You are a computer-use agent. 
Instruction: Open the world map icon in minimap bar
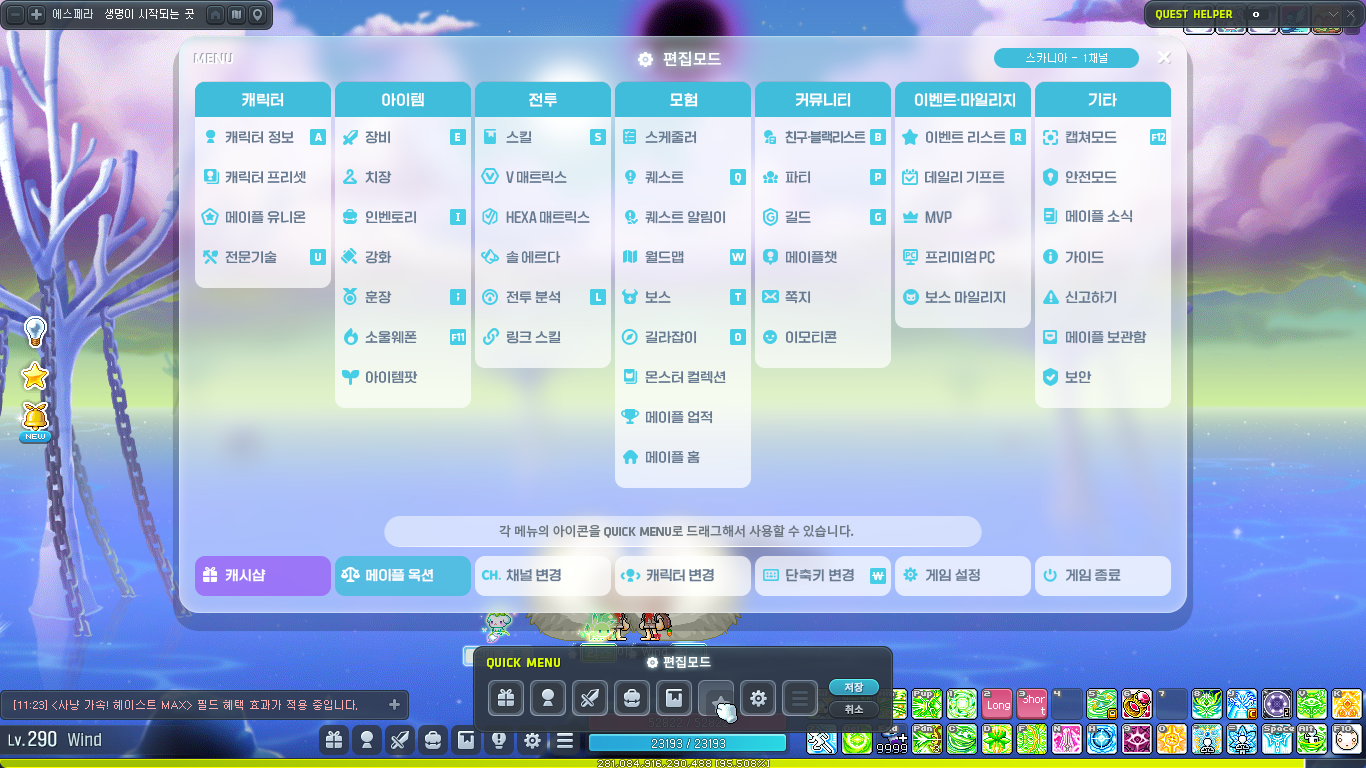236,15
